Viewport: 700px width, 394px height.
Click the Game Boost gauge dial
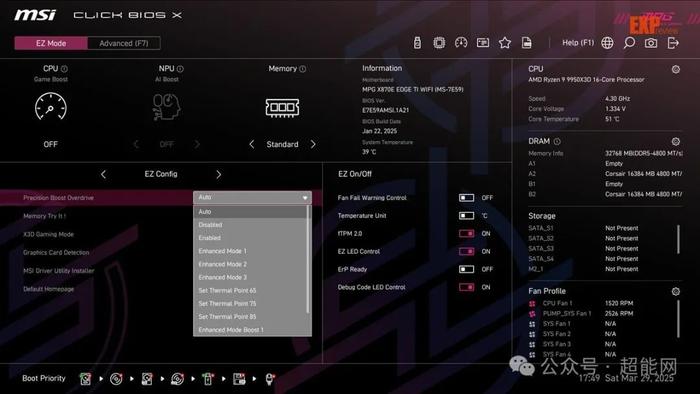click(x=50, y=107)
